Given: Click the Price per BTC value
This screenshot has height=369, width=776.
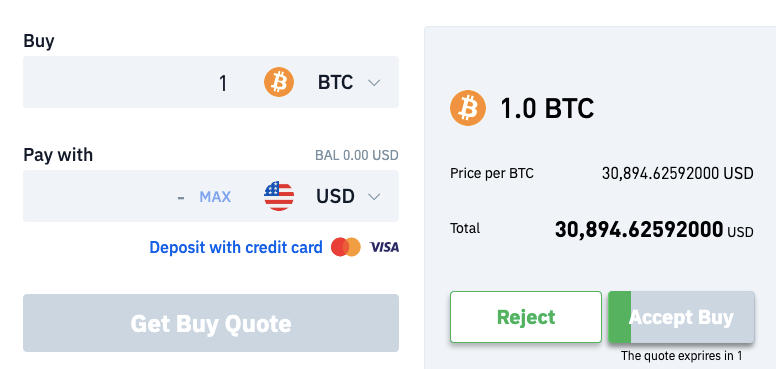Looking at the screenshot, I should coord(678,174).
